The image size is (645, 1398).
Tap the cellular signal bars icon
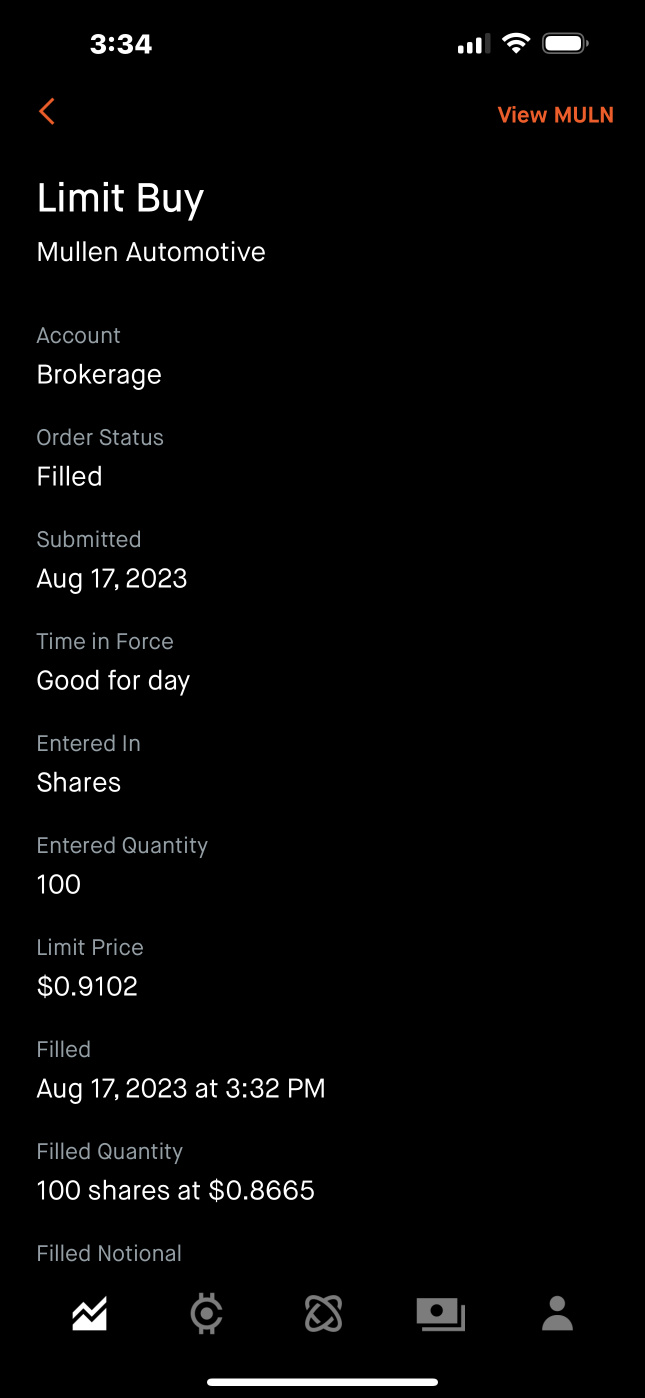click(x=473, y=44)
